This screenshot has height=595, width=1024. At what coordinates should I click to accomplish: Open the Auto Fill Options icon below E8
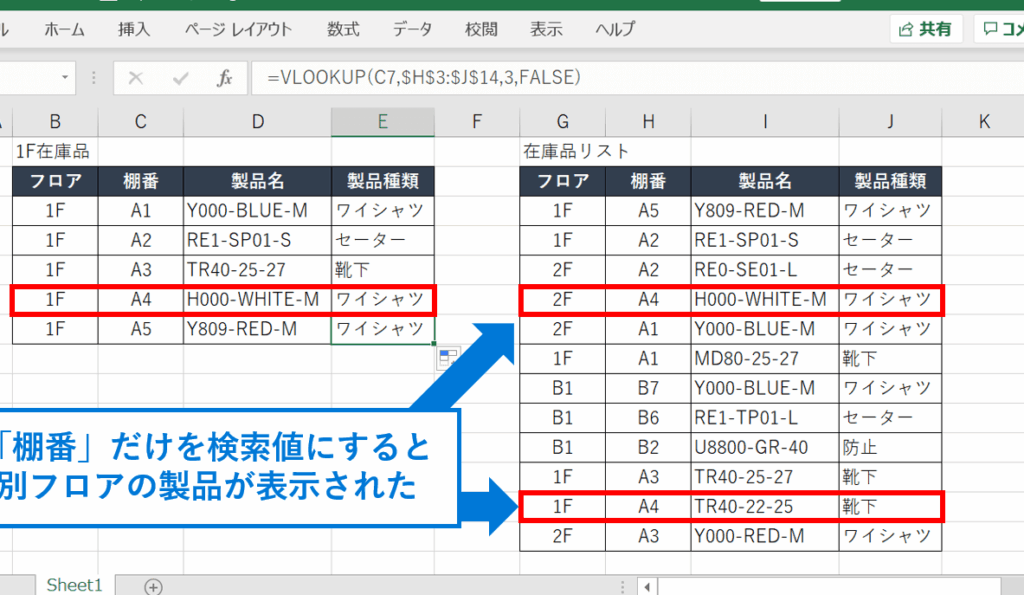(447, 360)
